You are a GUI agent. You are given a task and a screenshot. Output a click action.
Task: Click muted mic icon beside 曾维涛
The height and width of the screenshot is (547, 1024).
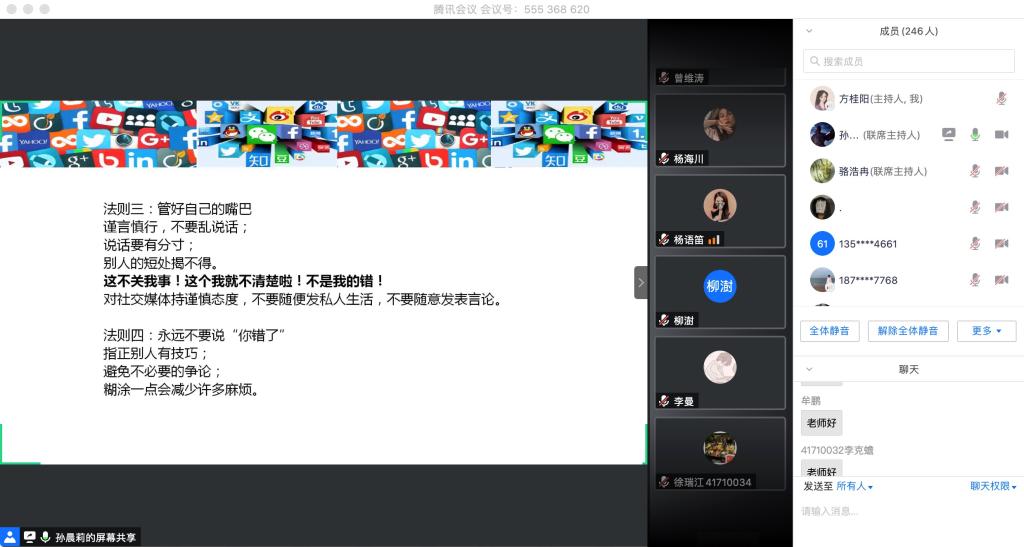(664, 78)
